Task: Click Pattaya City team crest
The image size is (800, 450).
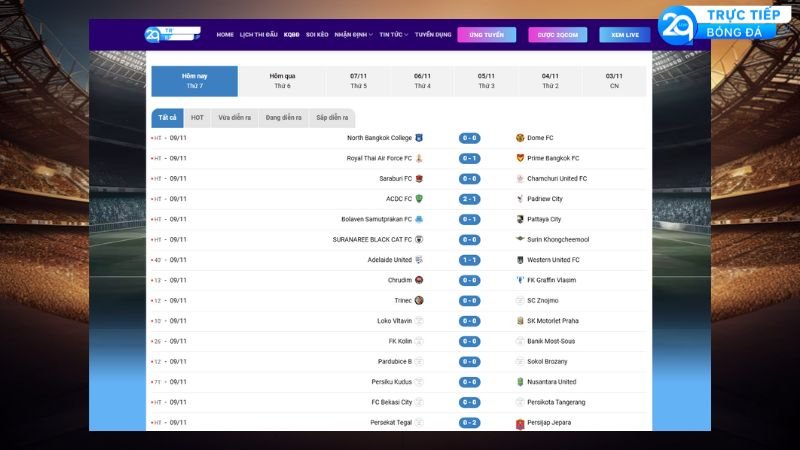Action: tap(520, 219)
